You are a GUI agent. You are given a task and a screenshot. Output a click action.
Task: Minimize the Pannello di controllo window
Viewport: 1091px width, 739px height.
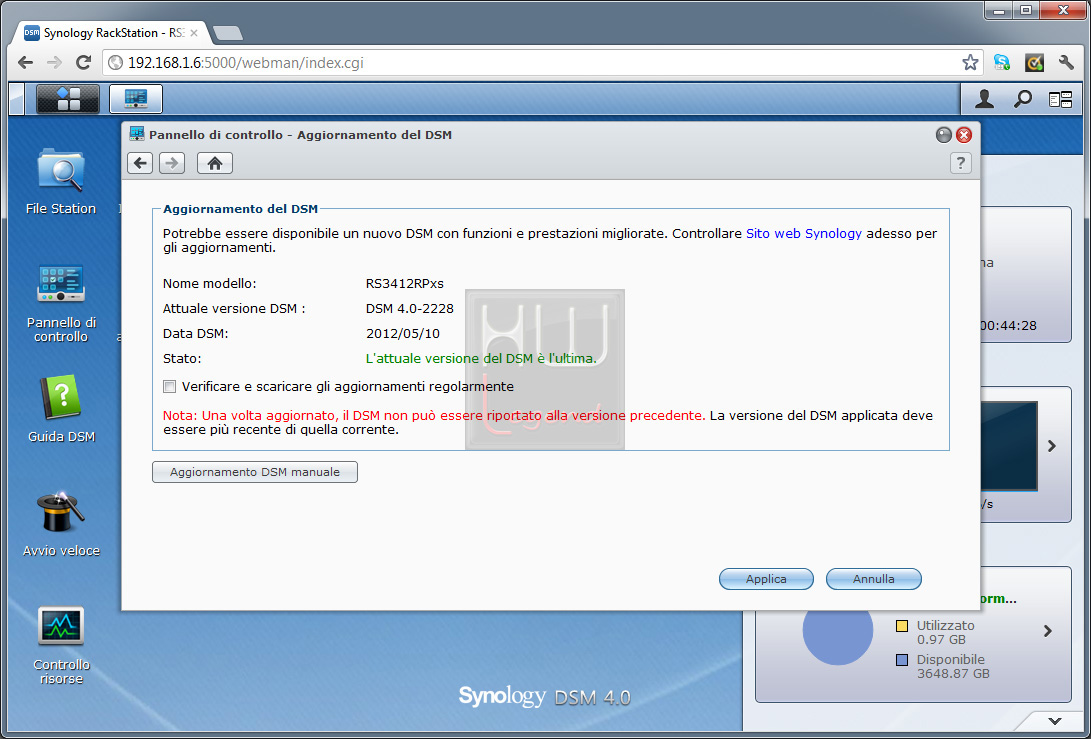[x=943, y=135]
